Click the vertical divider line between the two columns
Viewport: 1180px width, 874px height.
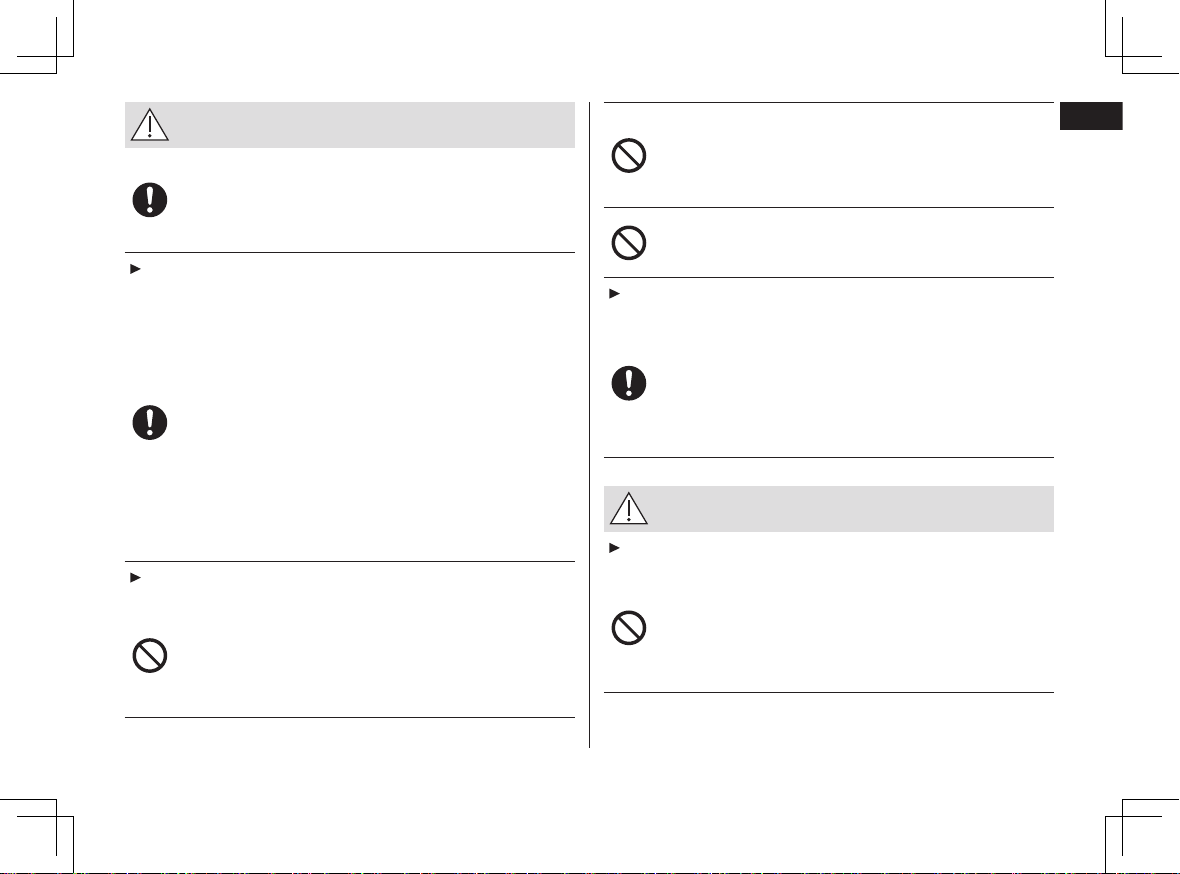coord(589,425)
